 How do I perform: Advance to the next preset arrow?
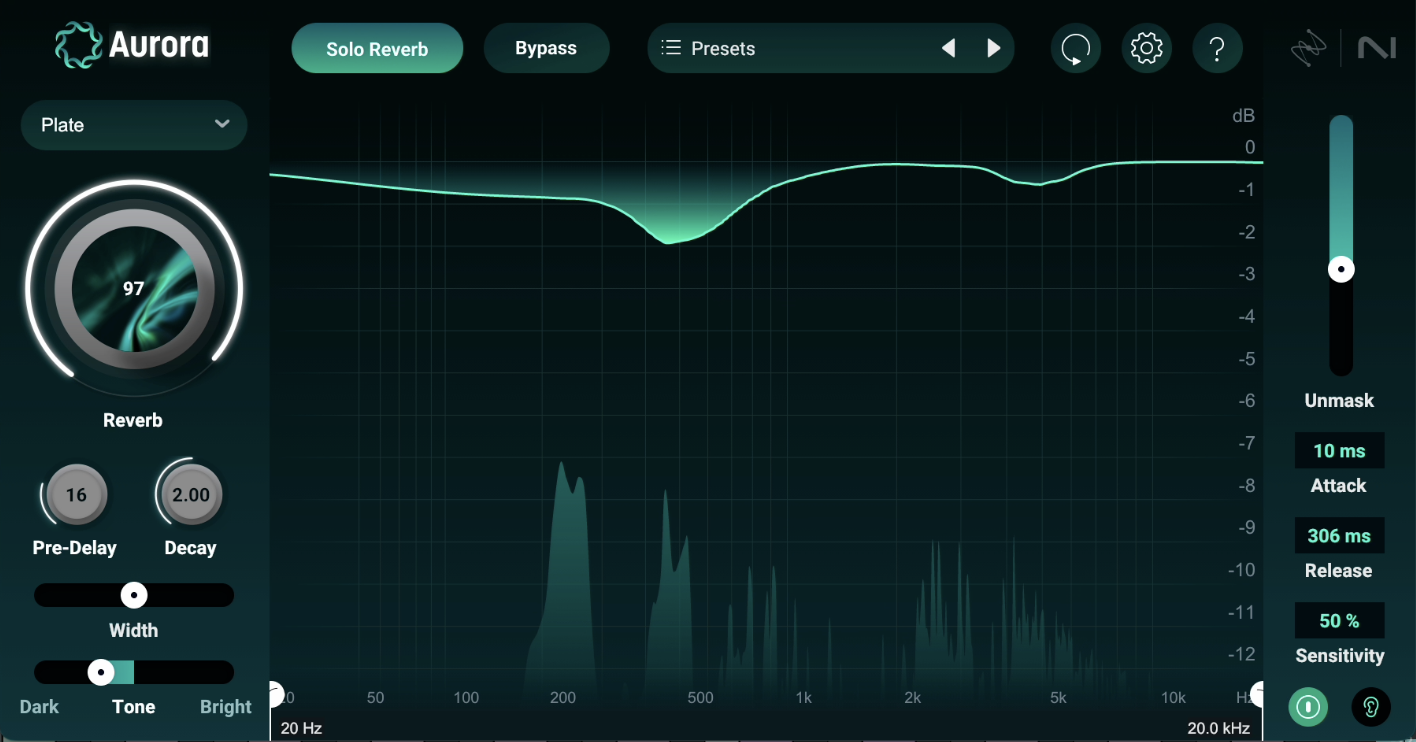pyautogui.click(x=992, y=47)
